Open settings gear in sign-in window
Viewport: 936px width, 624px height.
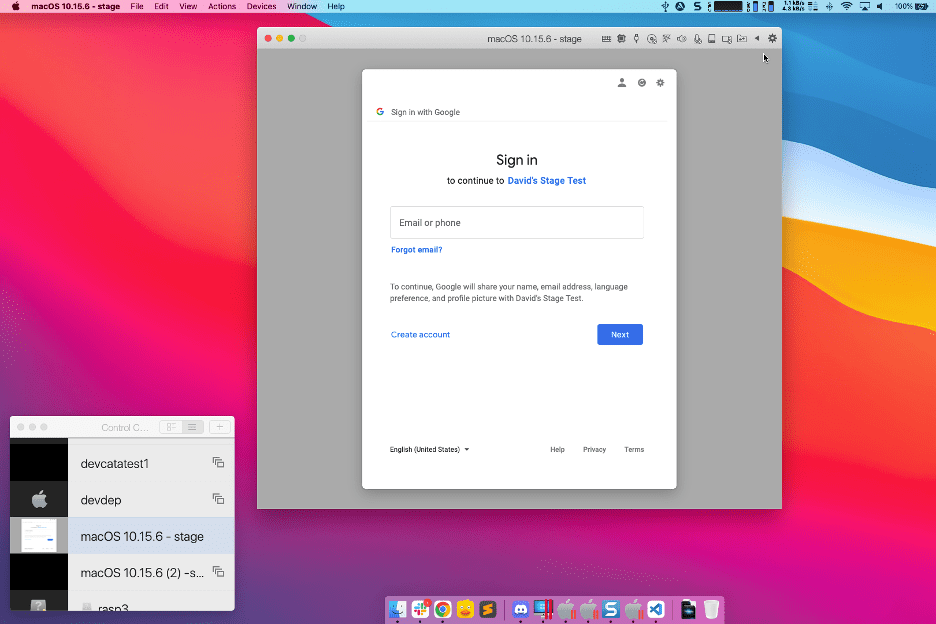(660, 83)
